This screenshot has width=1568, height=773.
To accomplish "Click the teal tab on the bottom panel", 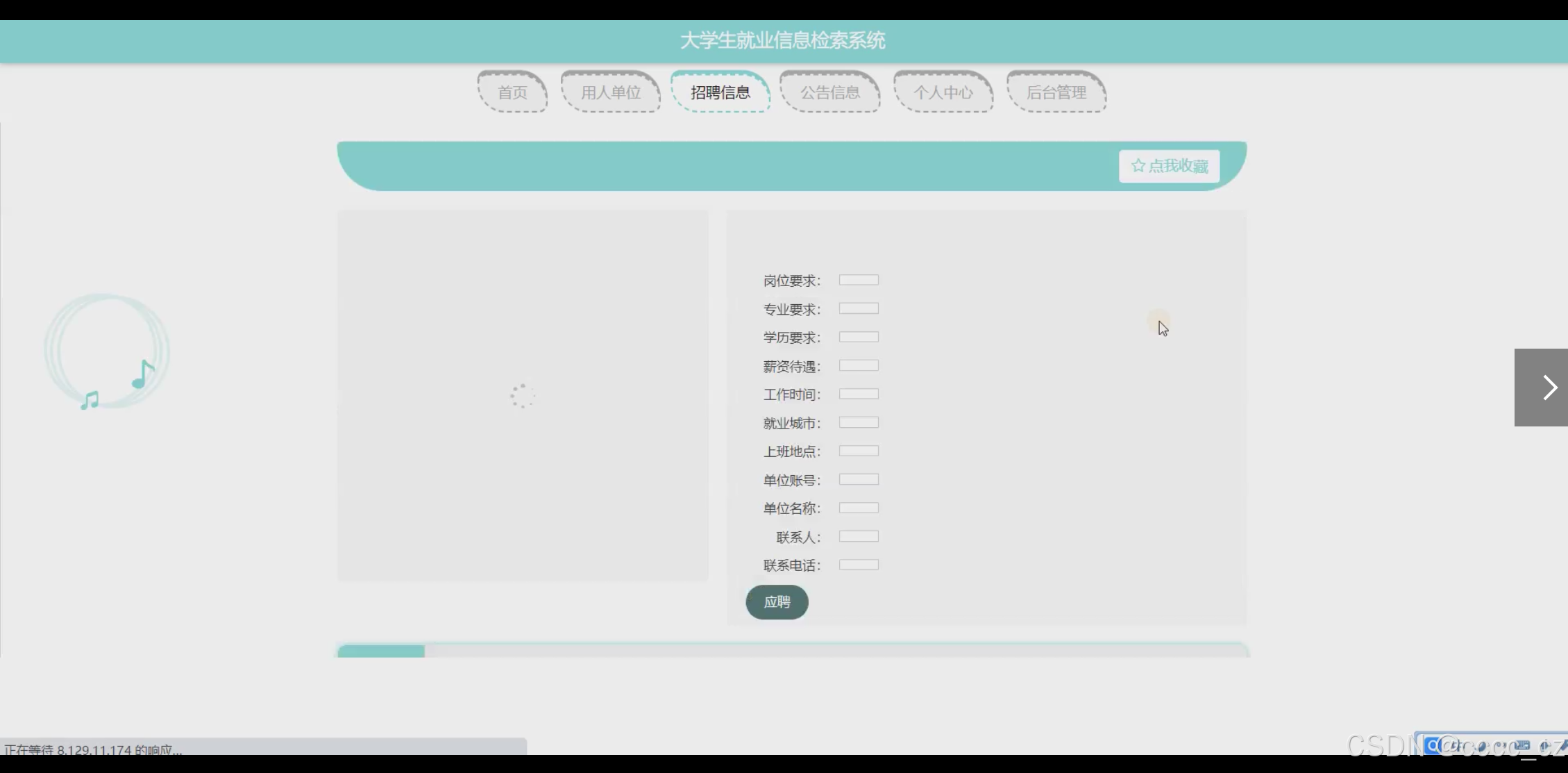I will click(x=381, y=651).
